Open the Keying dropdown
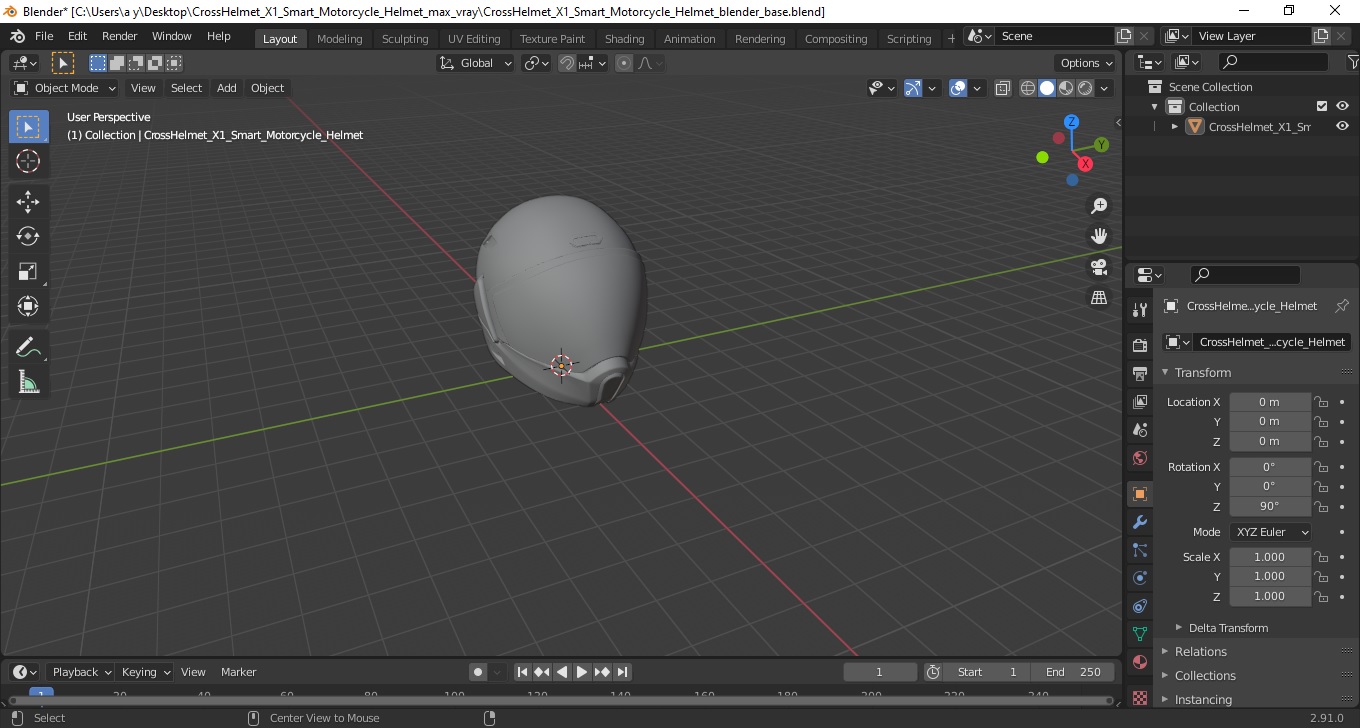 point(145,672)
